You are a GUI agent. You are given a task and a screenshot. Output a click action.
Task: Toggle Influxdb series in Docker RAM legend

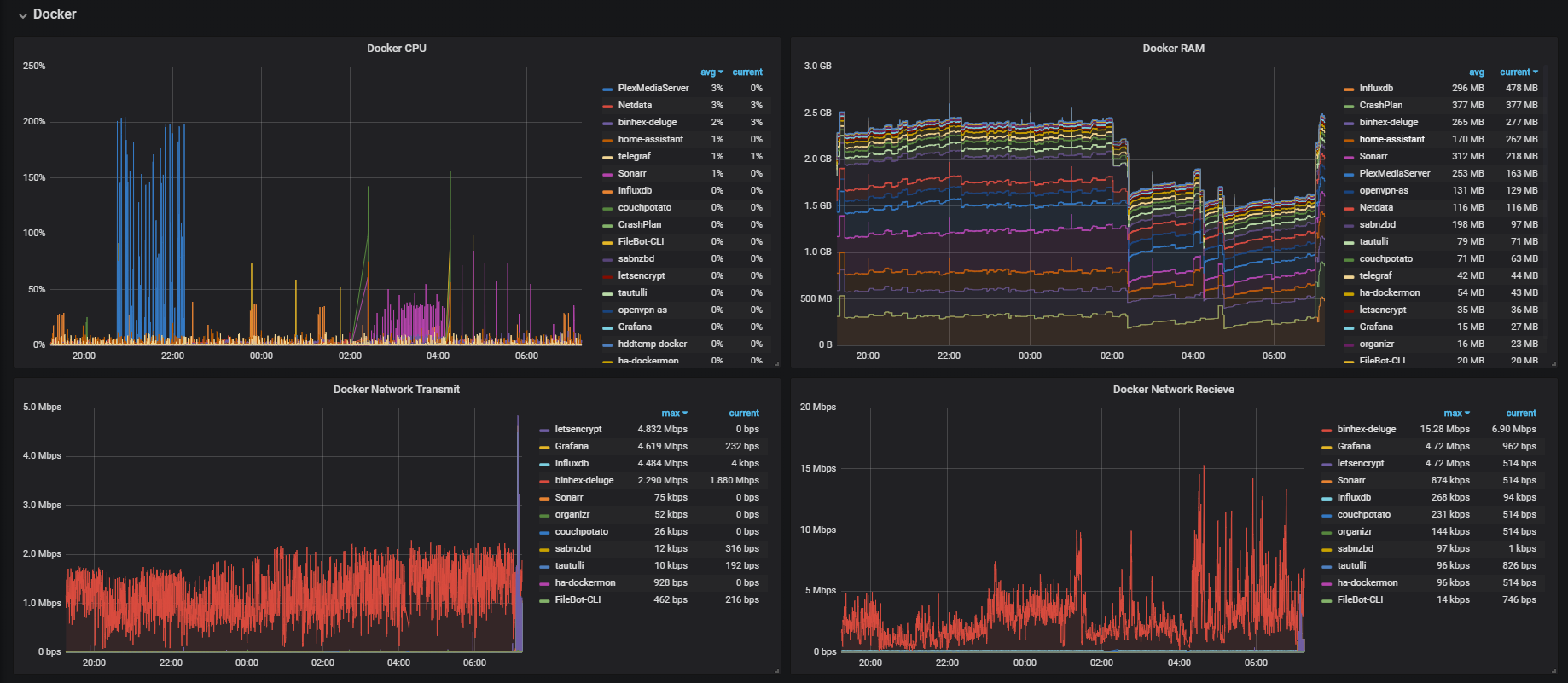pyautogui.click(x=1376, y=89)
